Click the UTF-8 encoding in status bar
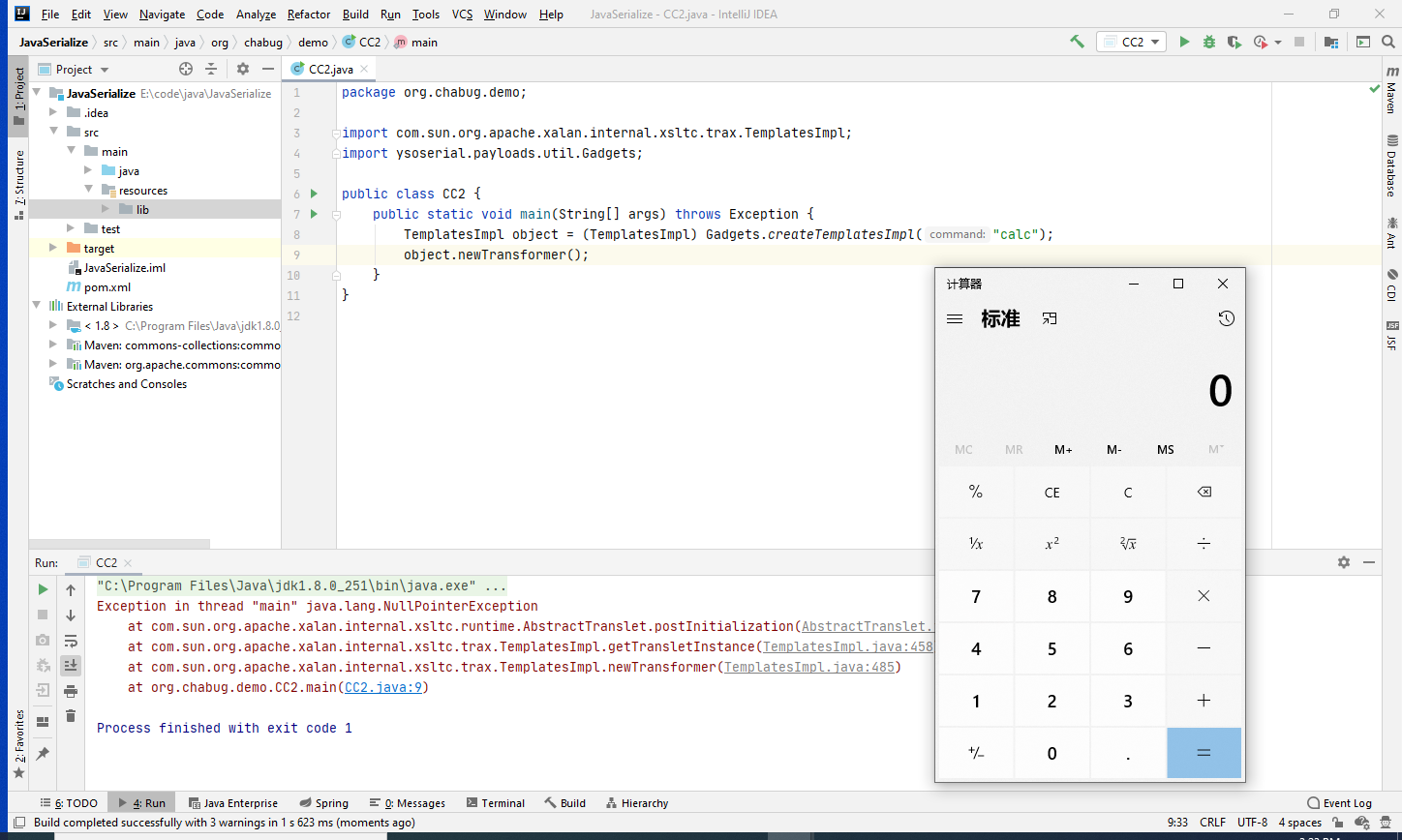This screenshot has height=840, width=1402. pos(1252,823)
